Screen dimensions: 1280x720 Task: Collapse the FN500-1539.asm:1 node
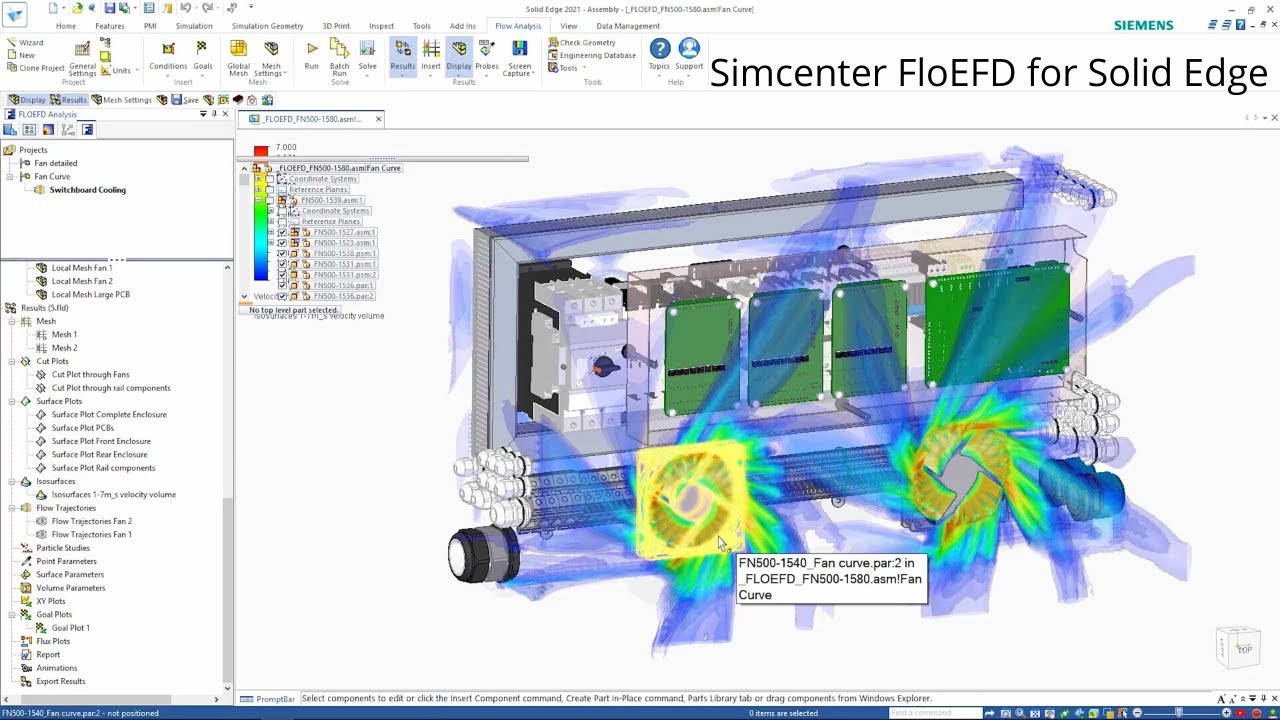pyautogui.click(x=258, y=200)
